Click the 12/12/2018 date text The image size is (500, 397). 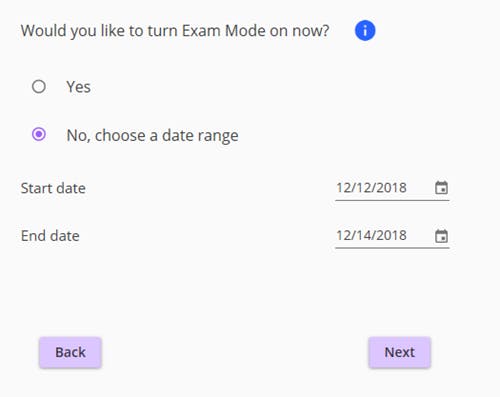pyautogui.click(x=371, y=188)
